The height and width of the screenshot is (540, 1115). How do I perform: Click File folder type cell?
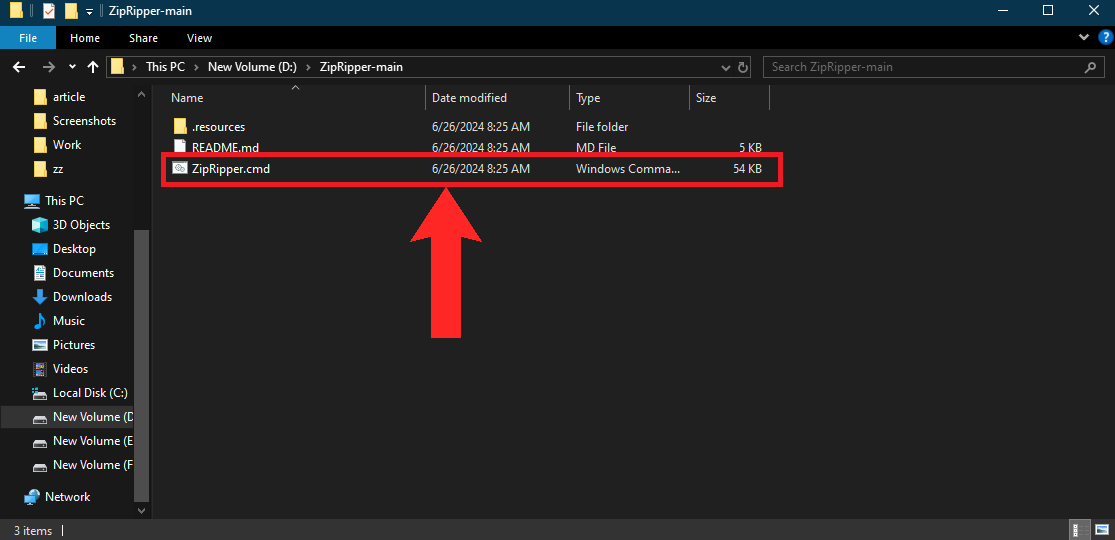point(602,127)
